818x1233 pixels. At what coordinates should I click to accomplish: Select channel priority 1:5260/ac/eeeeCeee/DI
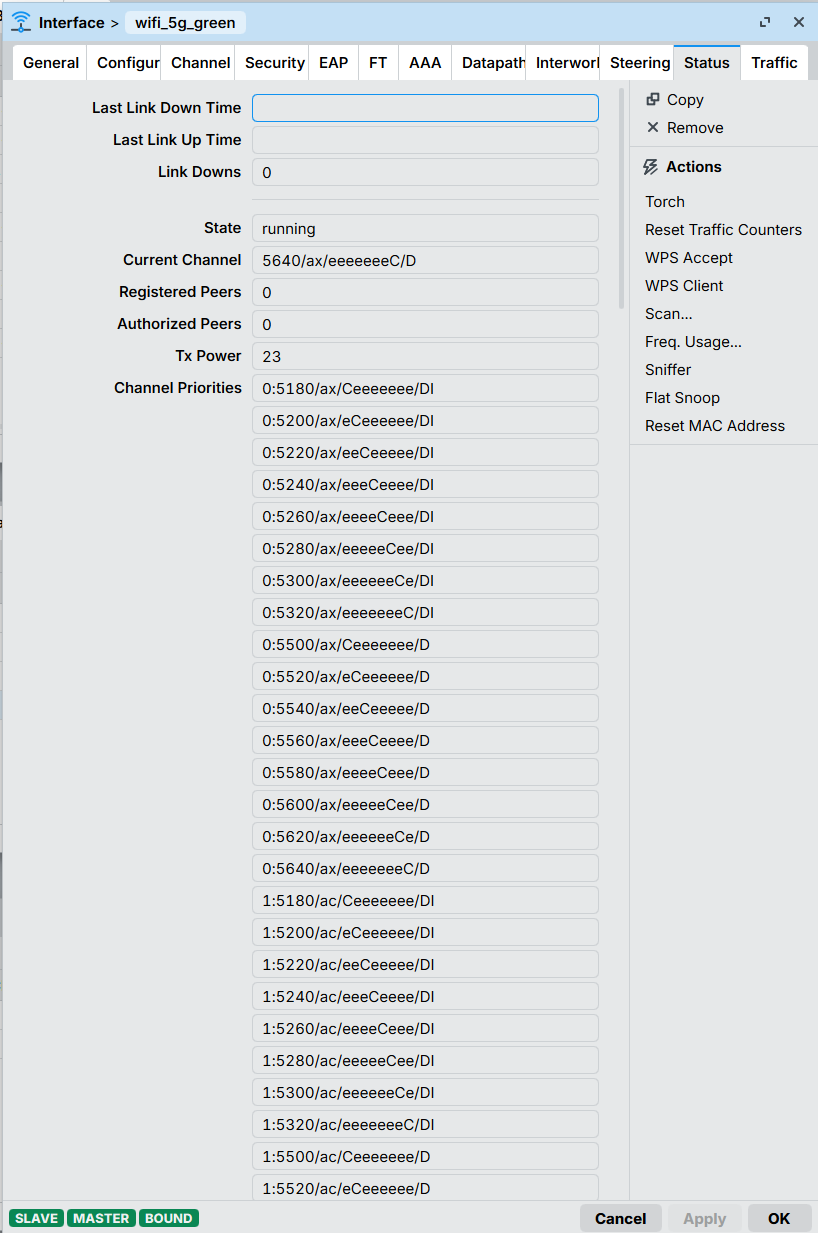click(425, 1028)
